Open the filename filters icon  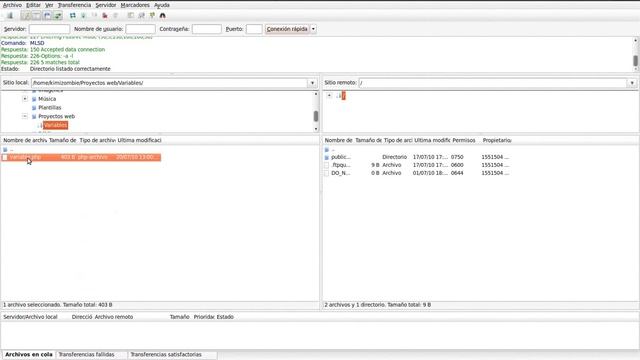[x=131, y=16]
